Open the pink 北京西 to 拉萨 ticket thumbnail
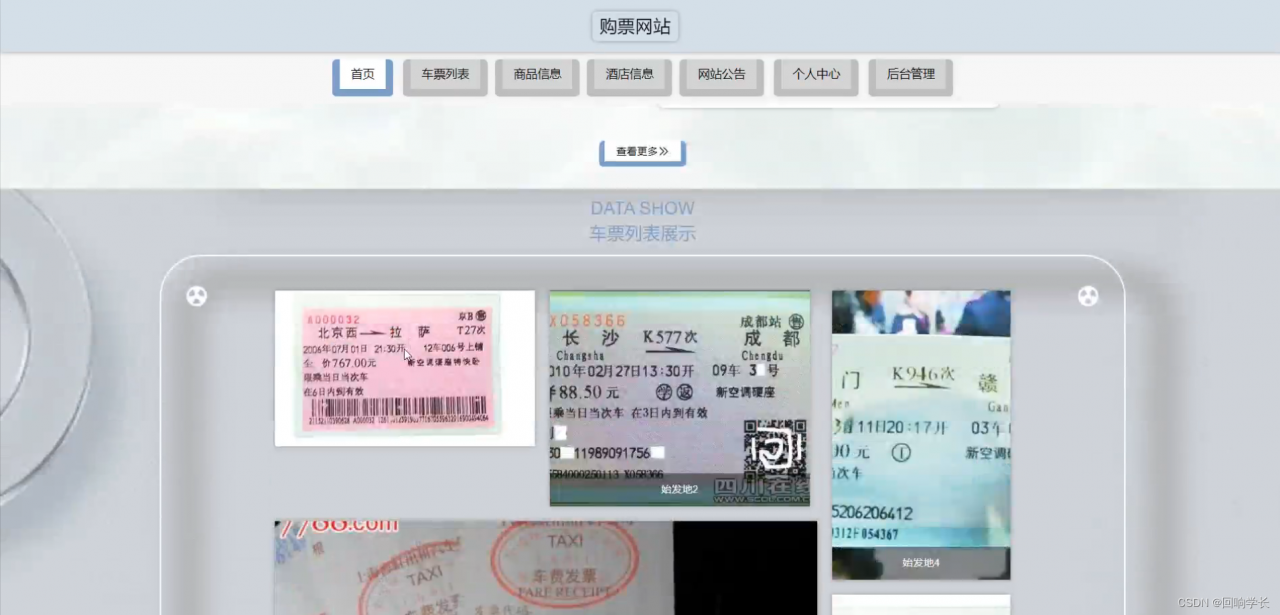 (405, 368)
